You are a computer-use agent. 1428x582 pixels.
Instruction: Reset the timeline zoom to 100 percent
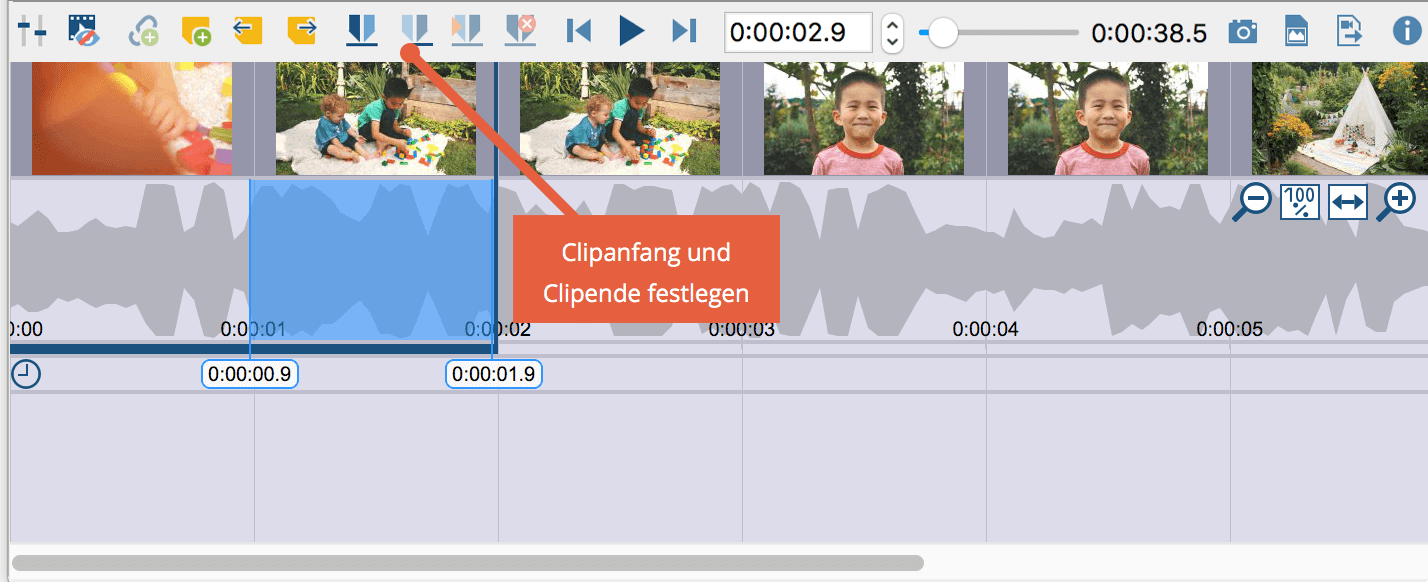tap(1299, 202)
